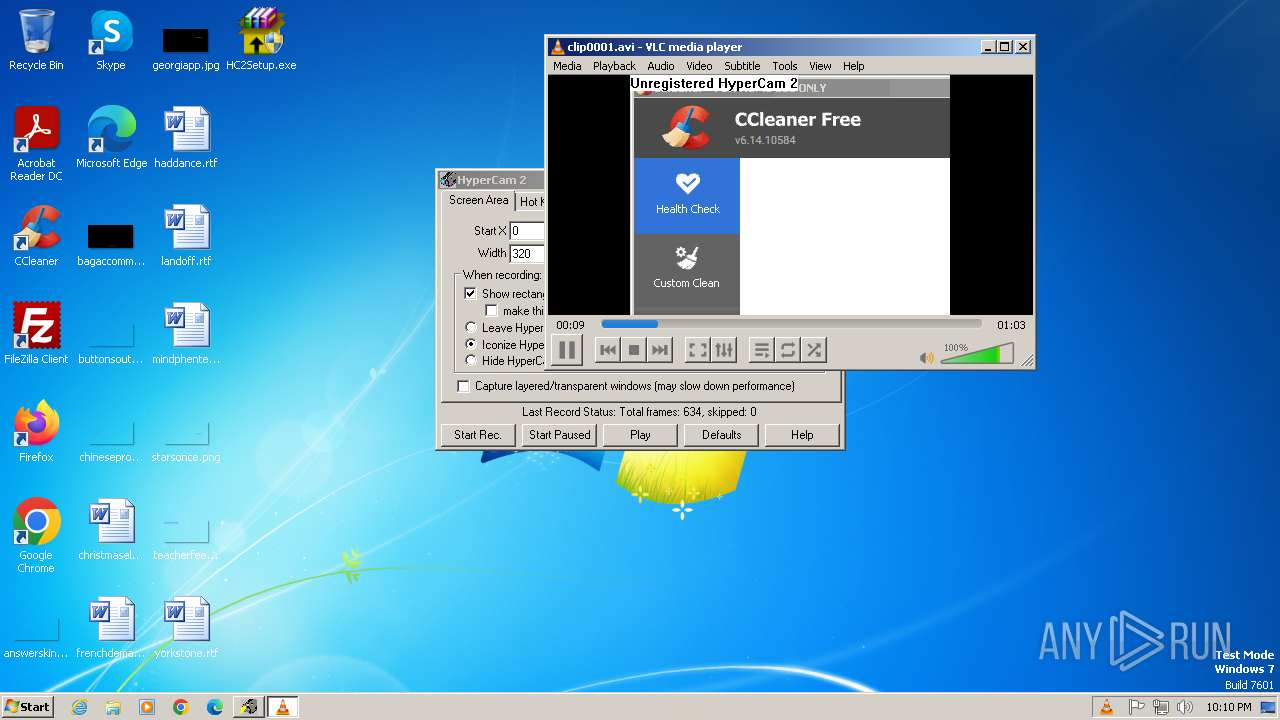Click the Start Rec. button
The image size is (1280, 720).
[x=478, y=435]
